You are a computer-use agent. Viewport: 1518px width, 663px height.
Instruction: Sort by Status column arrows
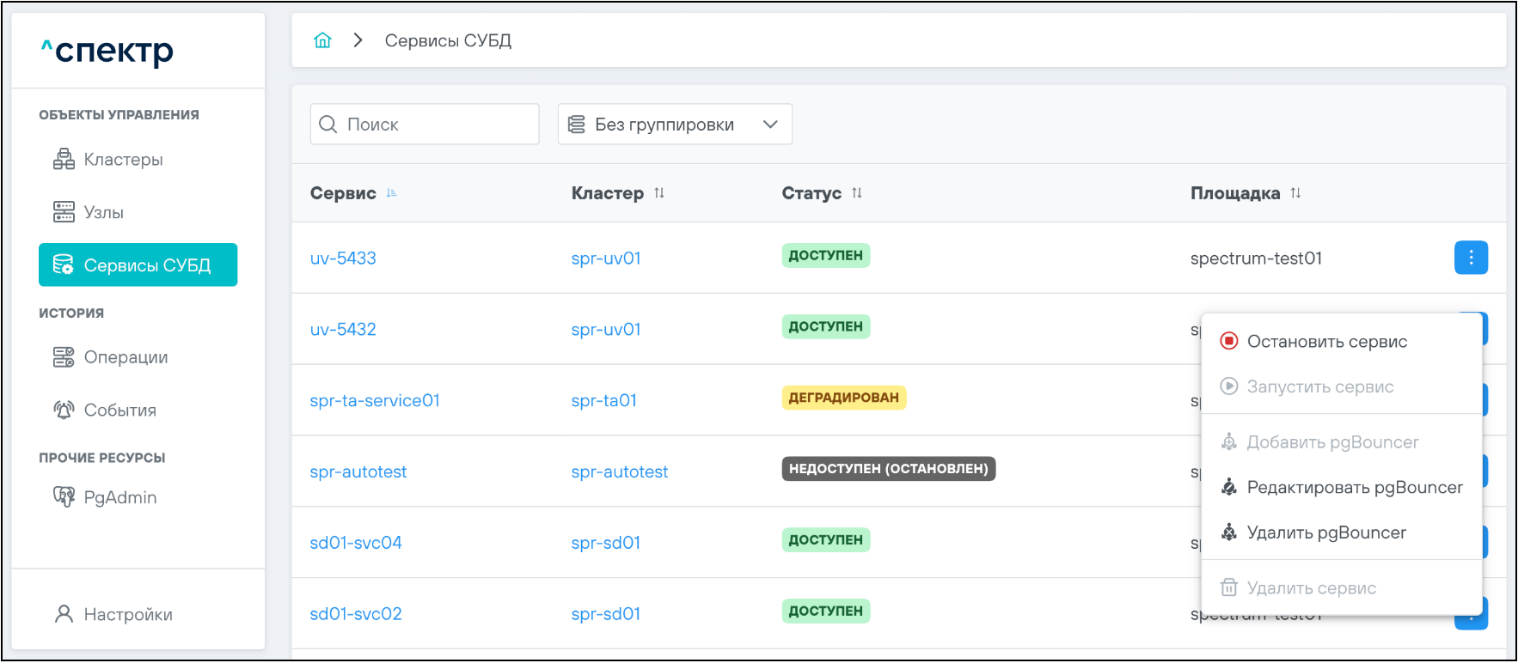click(857, 194)
